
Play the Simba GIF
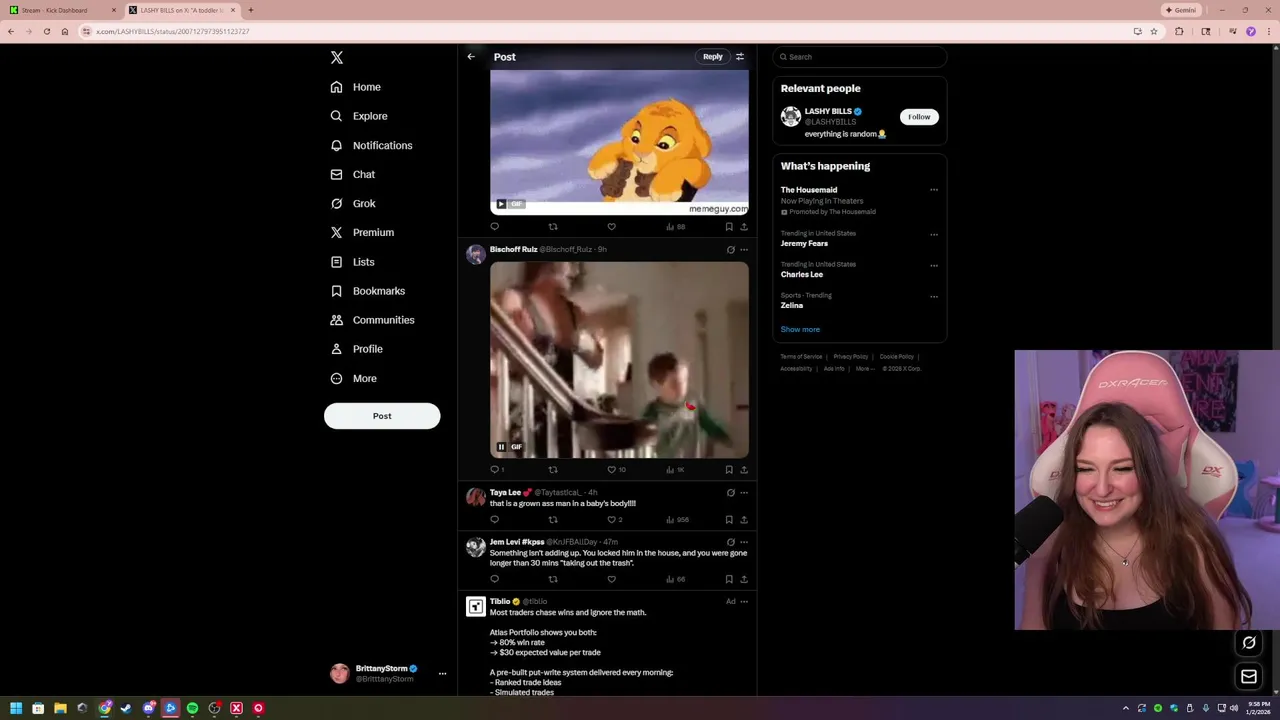pyautogui.click(x=501, y=204)
